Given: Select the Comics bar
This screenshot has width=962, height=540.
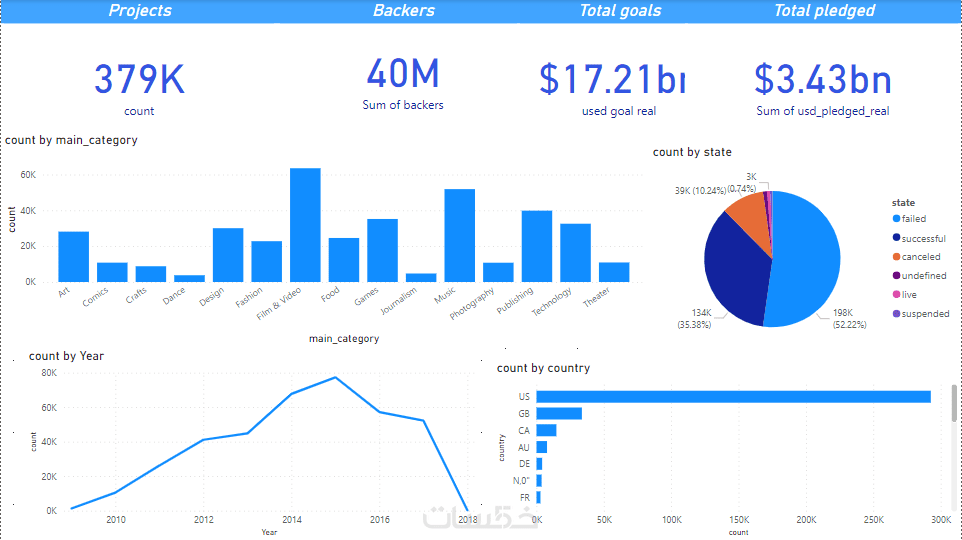Looking at the screenshot, I should pyautogui.click(x=112, y=272).
